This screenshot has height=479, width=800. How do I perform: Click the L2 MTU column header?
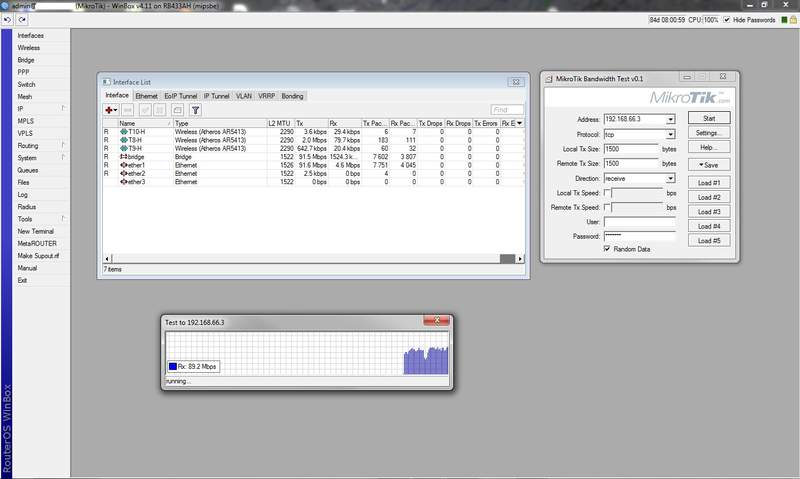pos(280,123)
